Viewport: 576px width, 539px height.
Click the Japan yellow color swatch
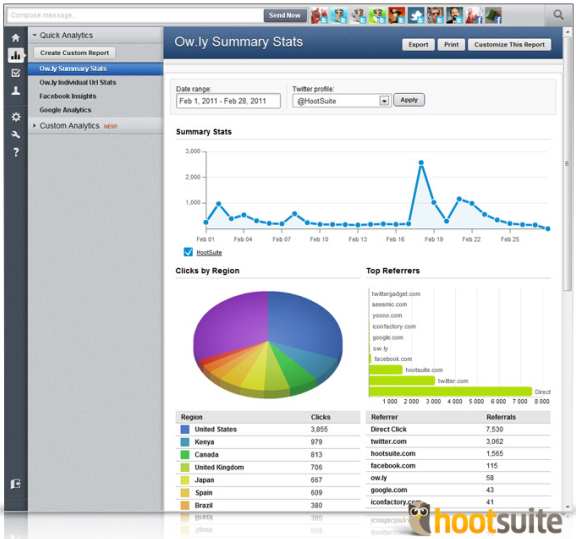(x=185, y=480)
